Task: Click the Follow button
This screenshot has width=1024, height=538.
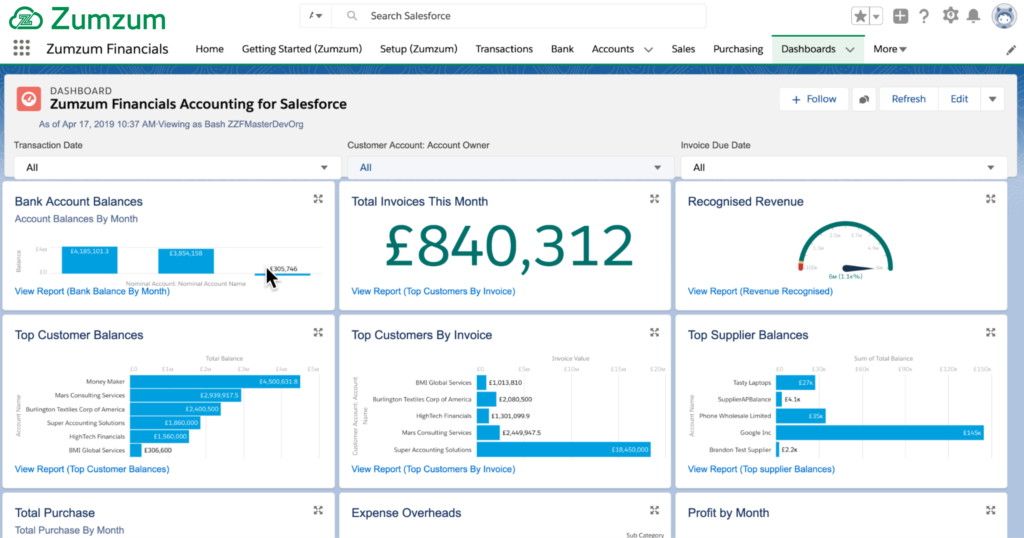Action: 814,99
